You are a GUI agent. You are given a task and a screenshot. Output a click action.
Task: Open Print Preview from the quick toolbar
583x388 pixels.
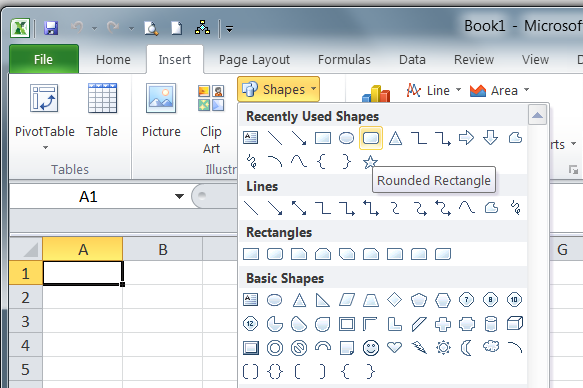click(x=151, y=28)
